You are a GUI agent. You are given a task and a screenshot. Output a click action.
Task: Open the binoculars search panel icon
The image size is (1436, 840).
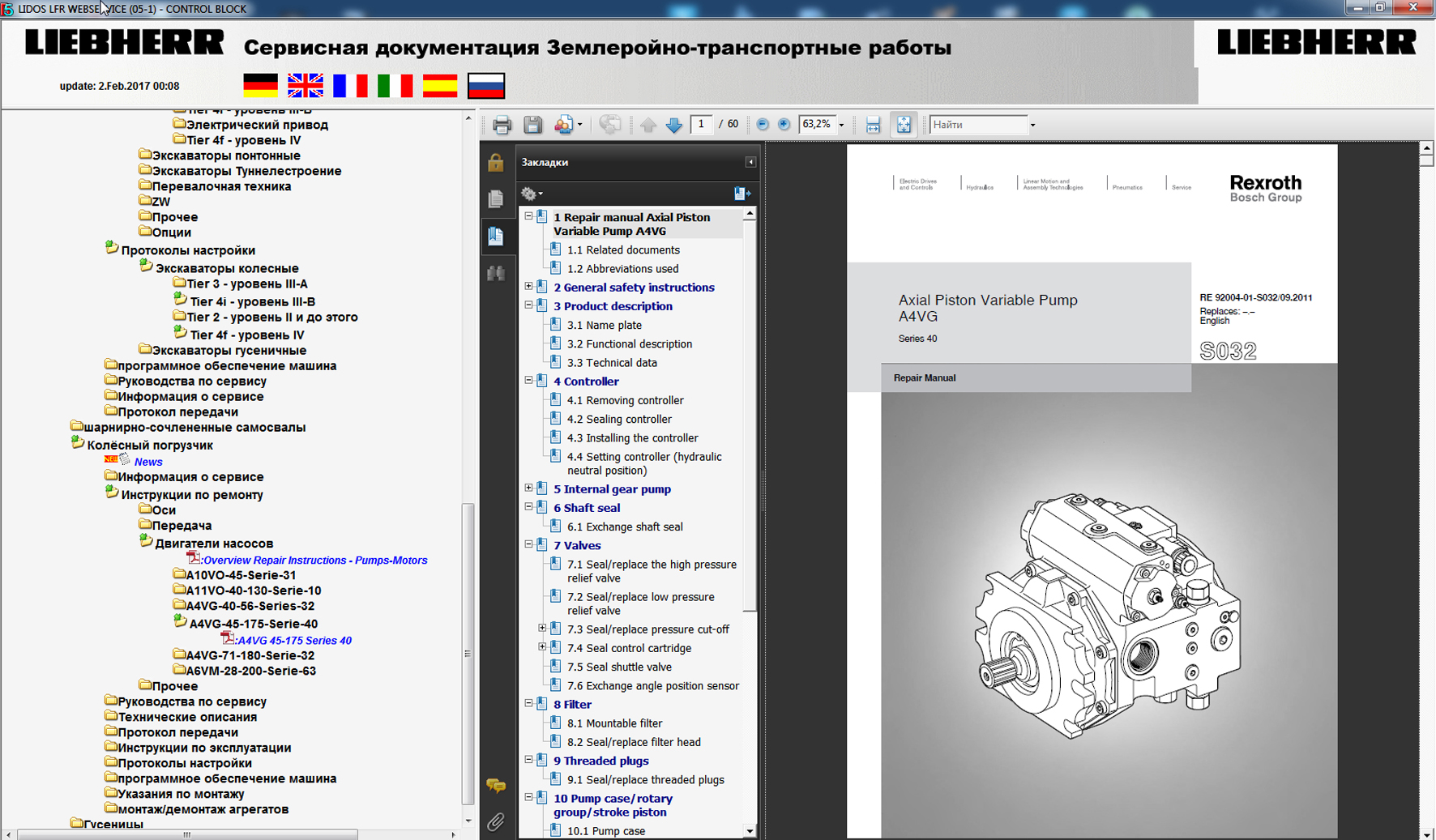pyautogui.click(x=496, y=274)
